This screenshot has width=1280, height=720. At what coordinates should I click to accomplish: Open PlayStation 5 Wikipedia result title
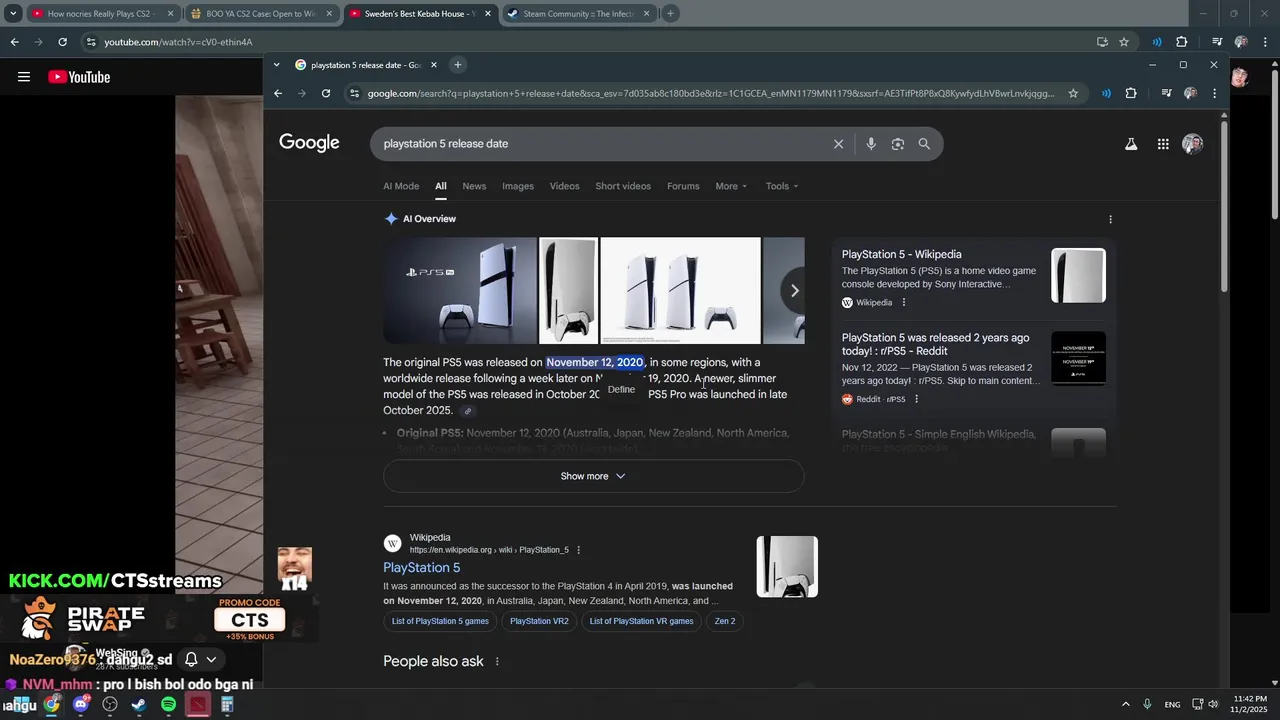tap(421, 568)
